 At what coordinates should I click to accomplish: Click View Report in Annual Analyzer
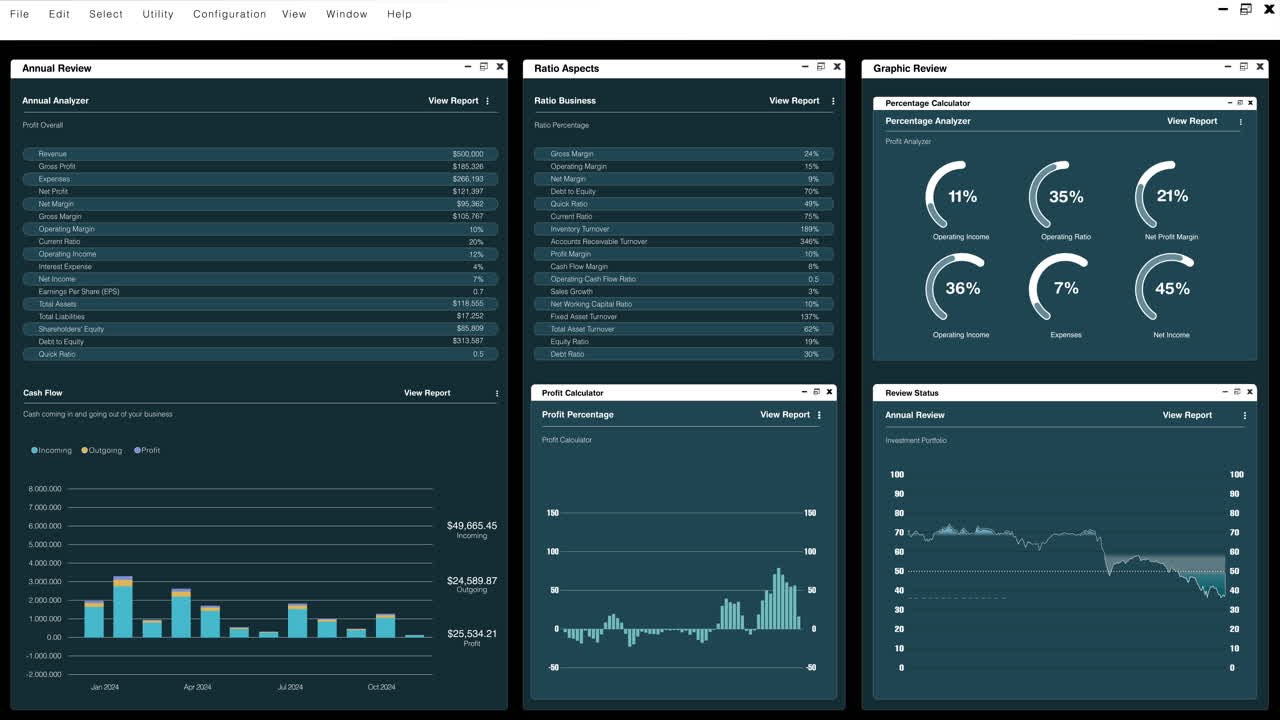point(453,101)
